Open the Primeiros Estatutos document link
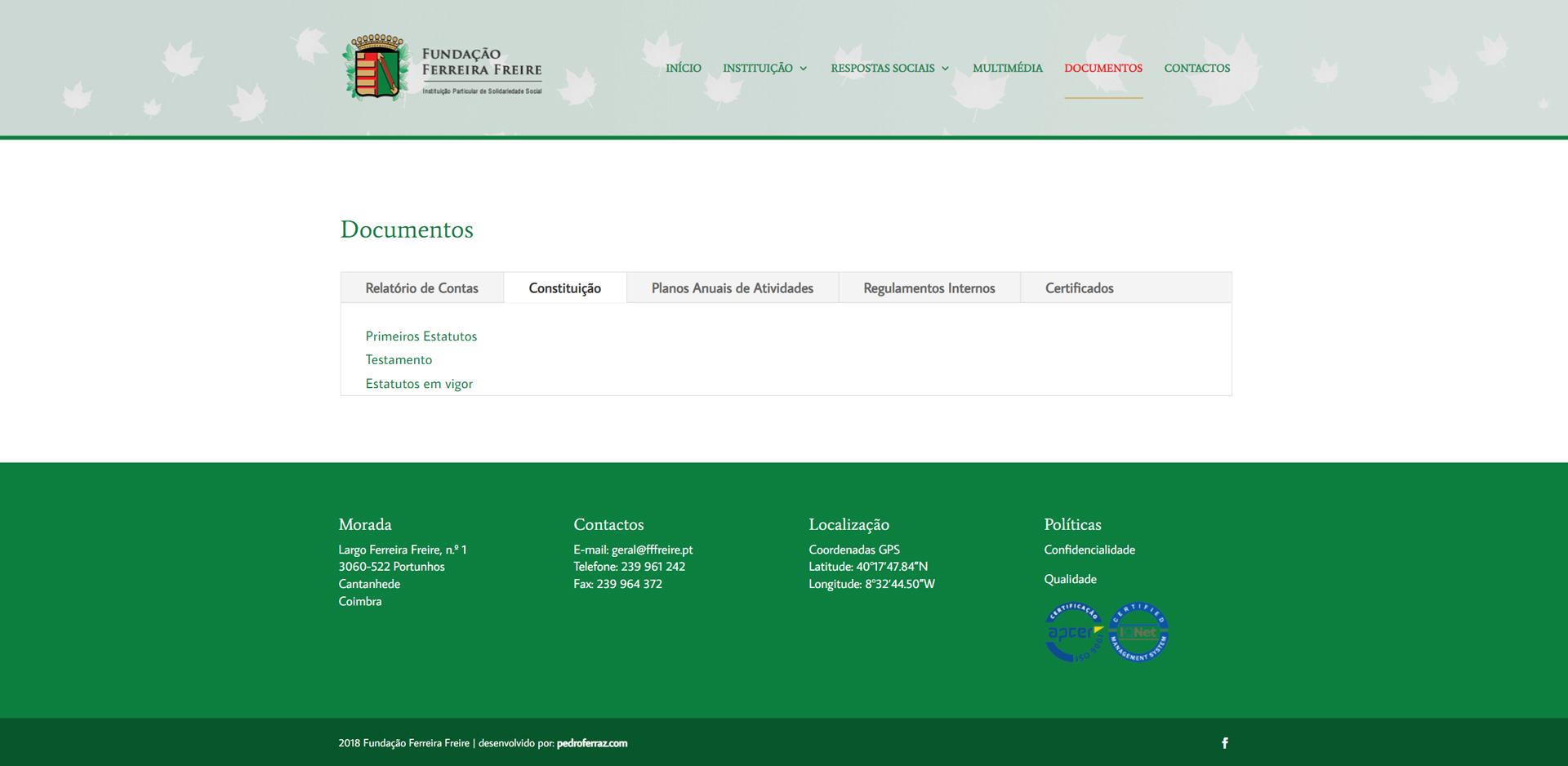This screenshot has width=1568, height=766. (421, 336)
